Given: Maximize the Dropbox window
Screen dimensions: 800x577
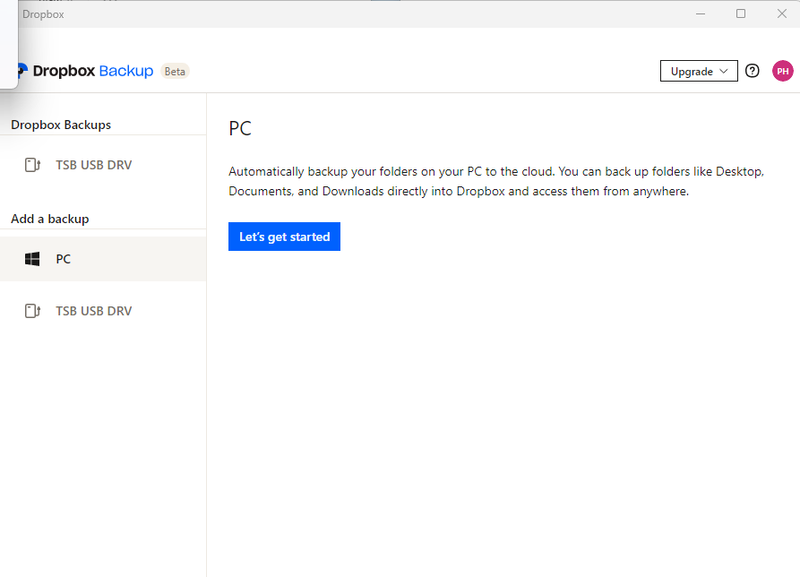Looking at the screenshot, I should tap(741, 13).
